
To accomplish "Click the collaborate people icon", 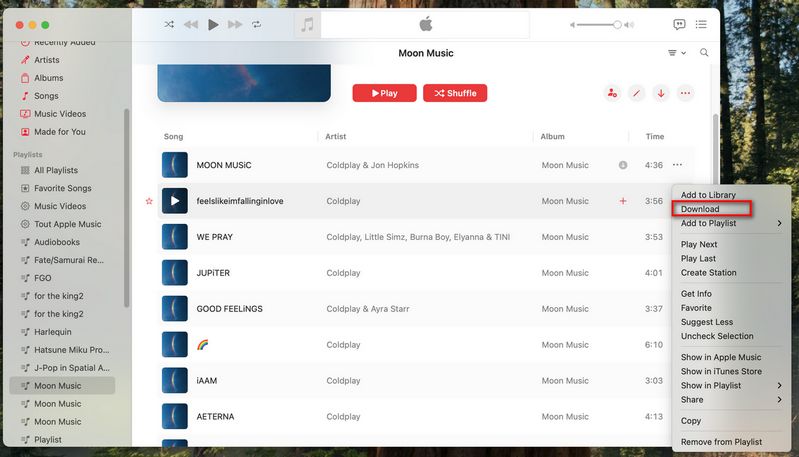I will (612, 93).
